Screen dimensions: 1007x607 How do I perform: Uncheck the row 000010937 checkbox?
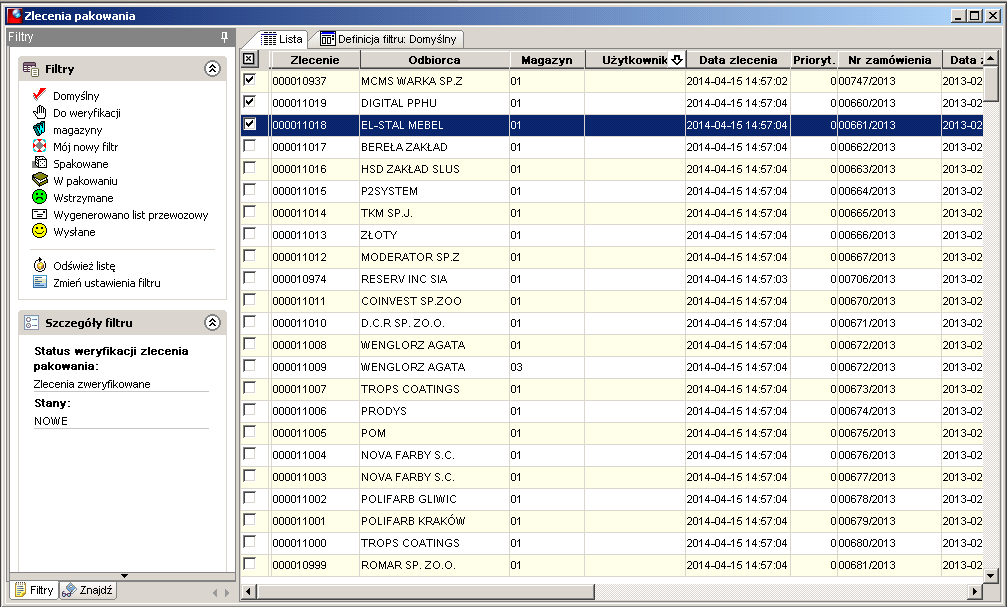[250, 80]
